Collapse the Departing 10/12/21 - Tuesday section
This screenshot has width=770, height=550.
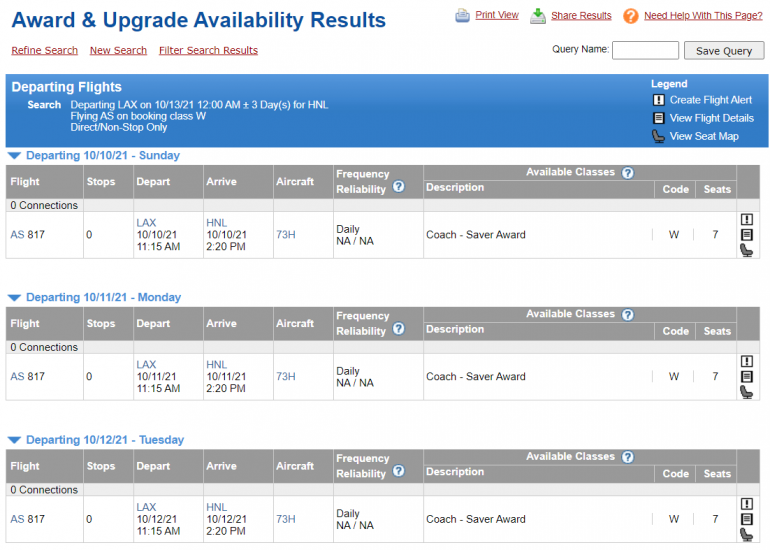[x=14, y=440]
